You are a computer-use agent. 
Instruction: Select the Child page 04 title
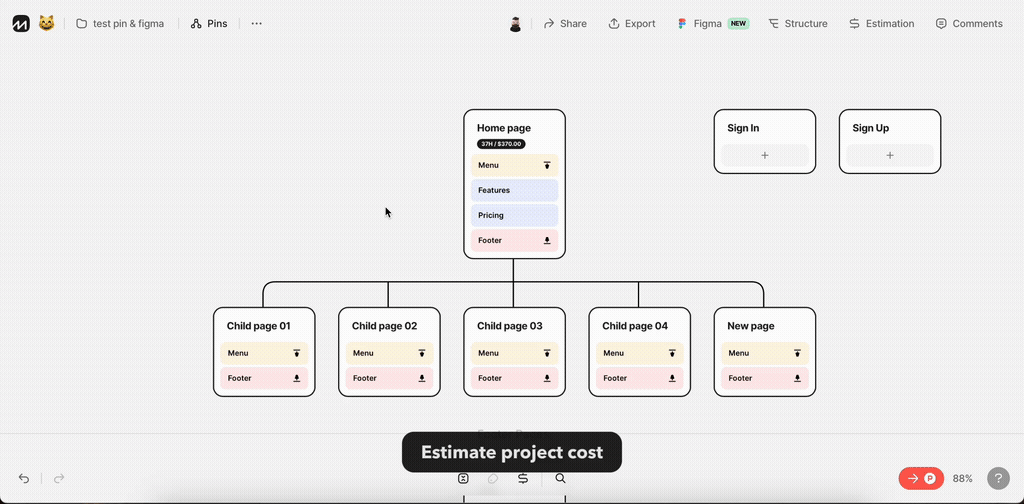tap(635, 326)
